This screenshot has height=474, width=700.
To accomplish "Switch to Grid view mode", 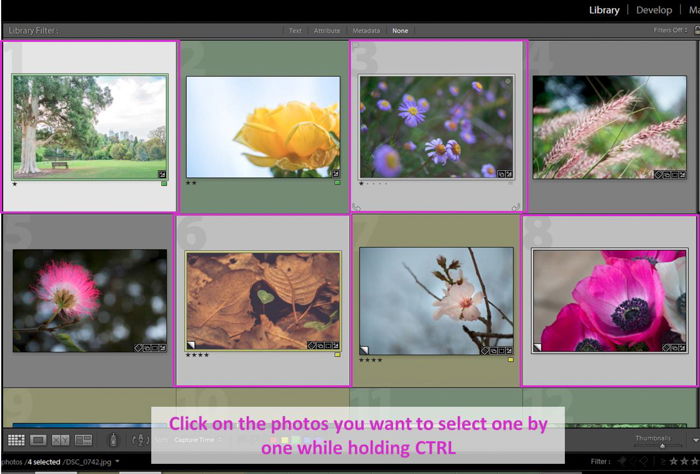I will (x=16, y=440).
